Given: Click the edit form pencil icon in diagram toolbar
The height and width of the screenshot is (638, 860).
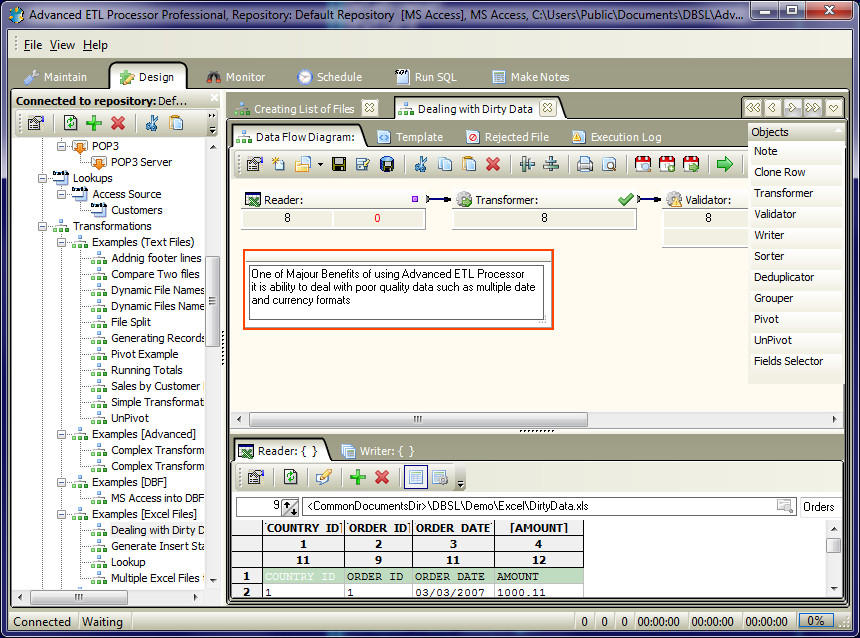Looking at the screenshot, I should click(x=363, y=164).
